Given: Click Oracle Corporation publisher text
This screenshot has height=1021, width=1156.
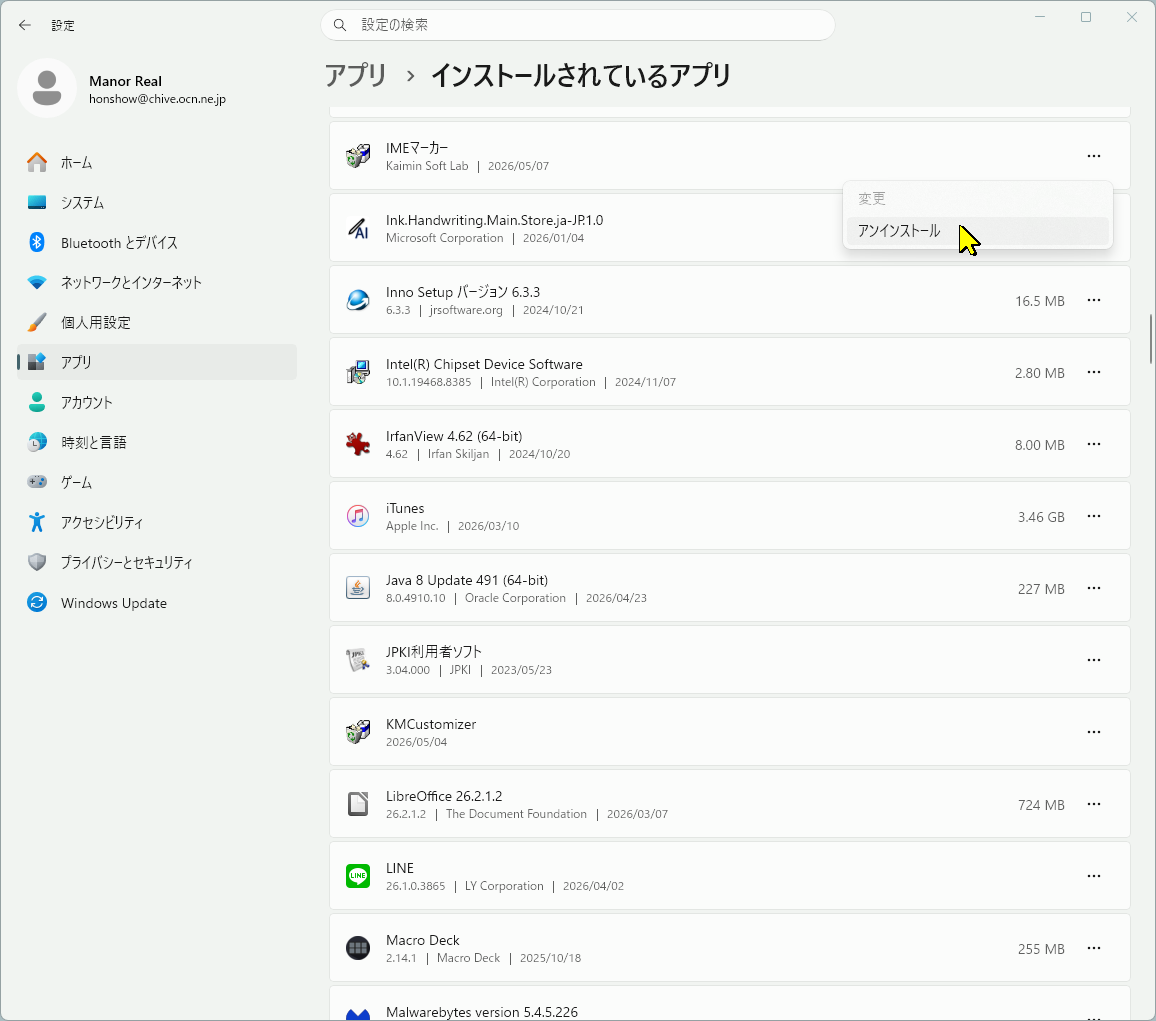Looking at the screenshot, I should point(515,598).
